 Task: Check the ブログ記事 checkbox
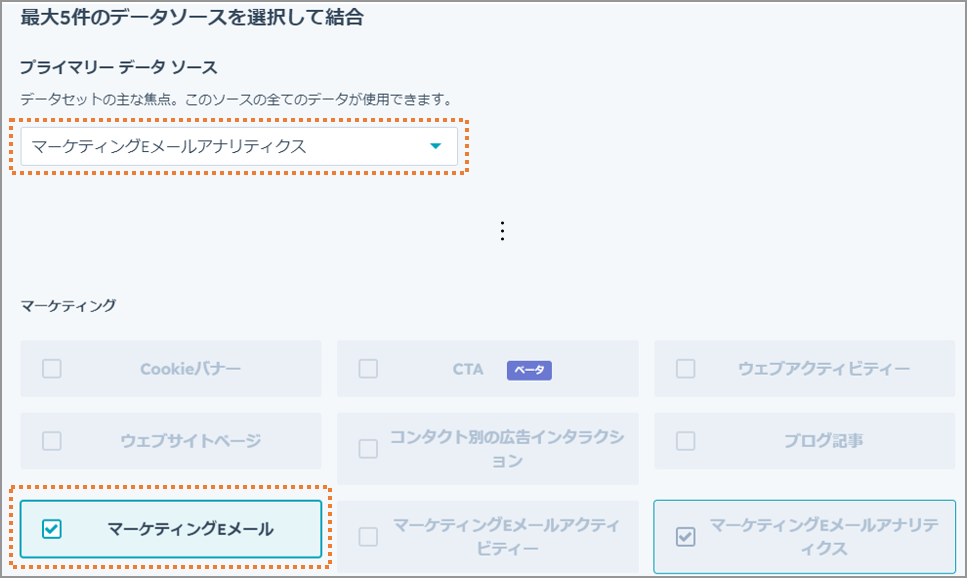click(x=686, y=441)
